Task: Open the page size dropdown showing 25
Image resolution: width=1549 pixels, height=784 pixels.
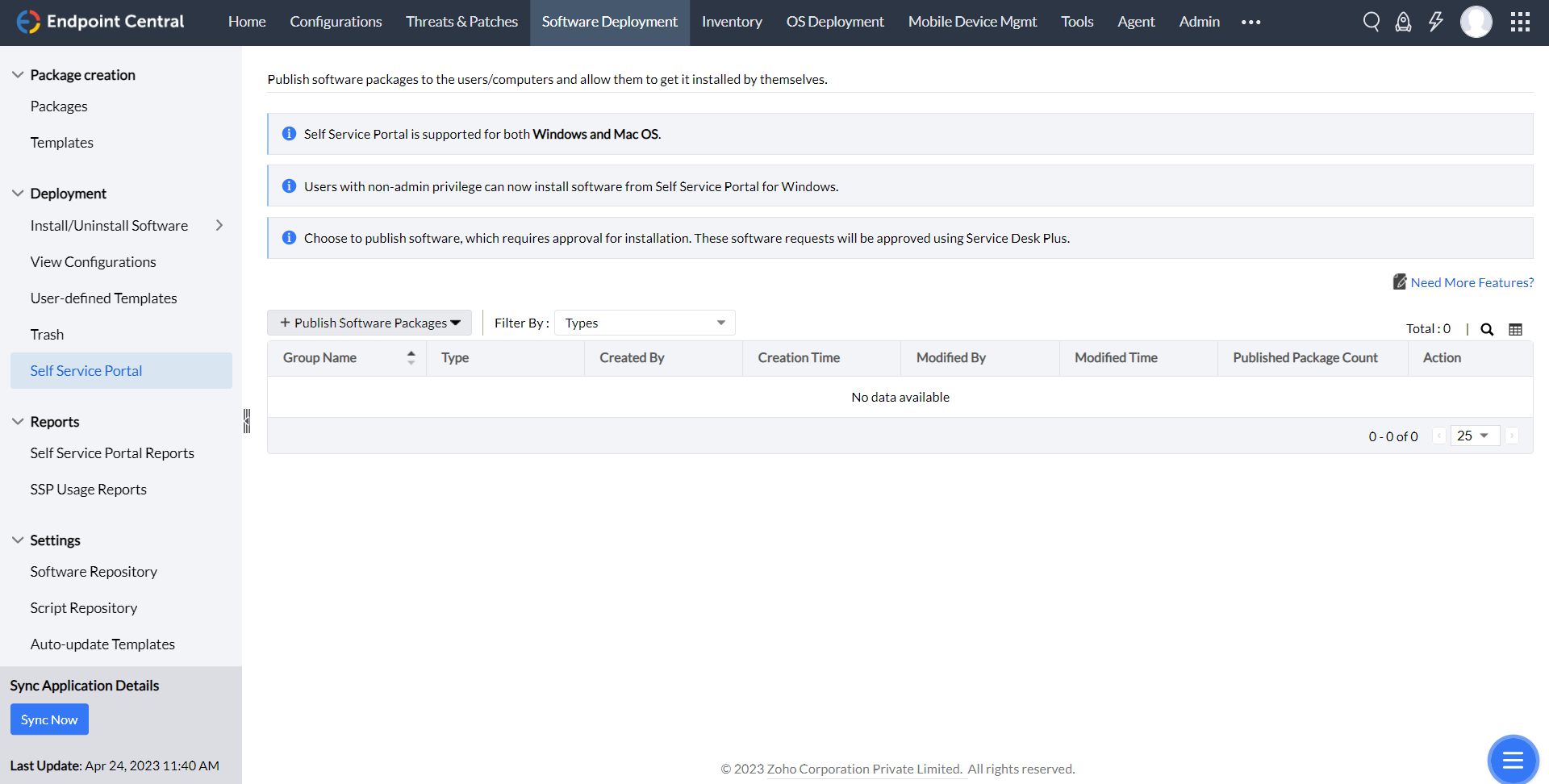Action: click(x=1474, y=436)
